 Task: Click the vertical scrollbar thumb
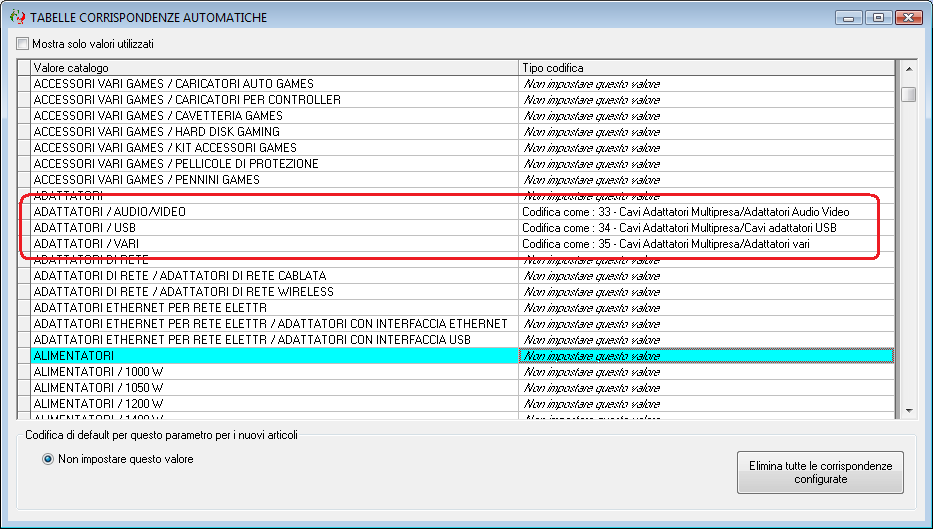click(909, 94)
